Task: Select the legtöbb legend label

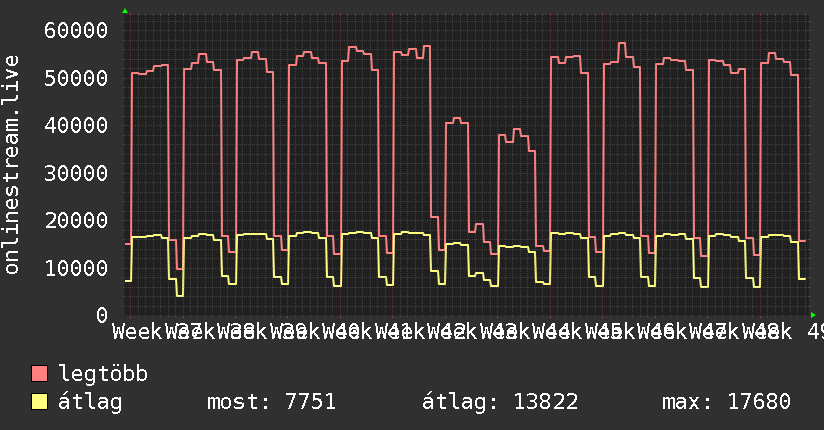Action: coord(103,373)
